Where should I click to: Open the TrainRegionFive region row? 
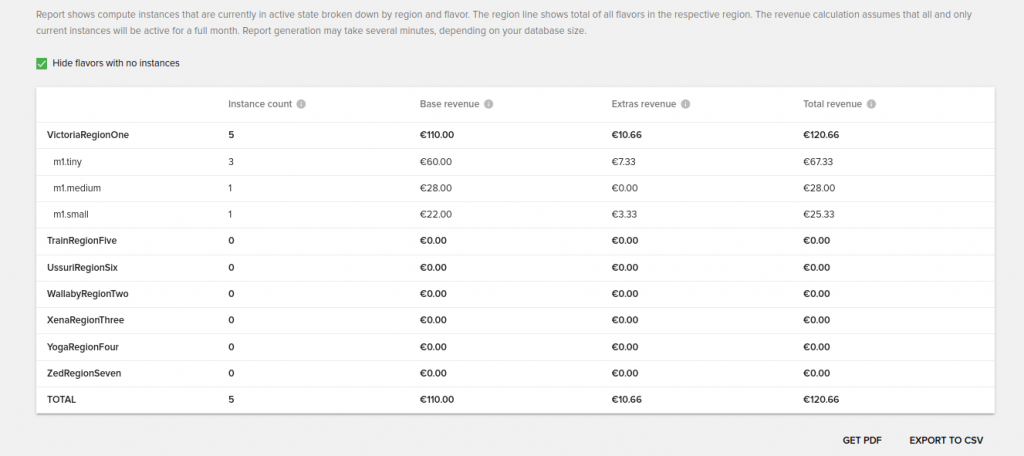(x=515, y=241)
